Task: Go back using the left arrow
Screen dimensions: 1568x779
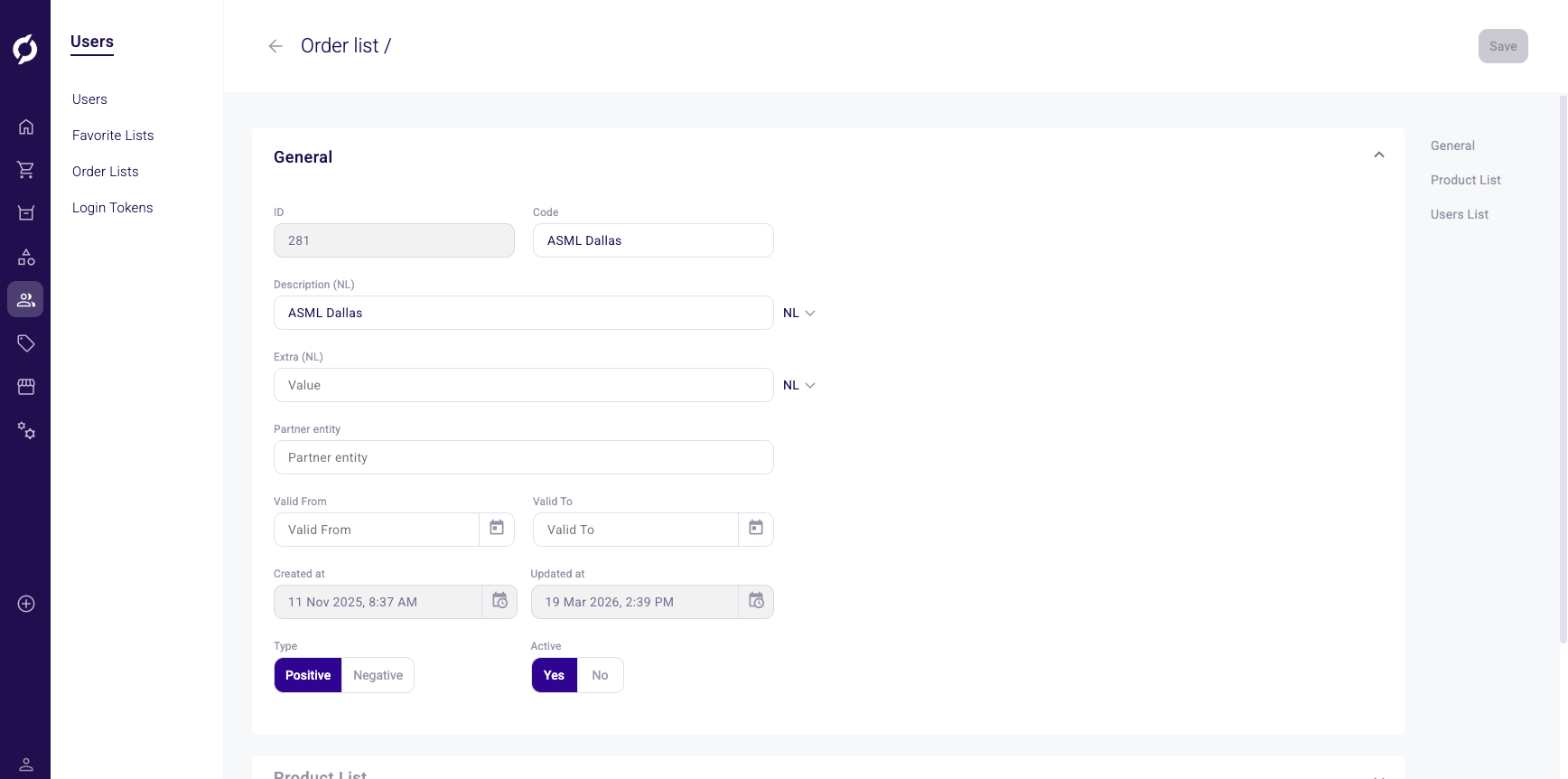Action: (275, 46)
